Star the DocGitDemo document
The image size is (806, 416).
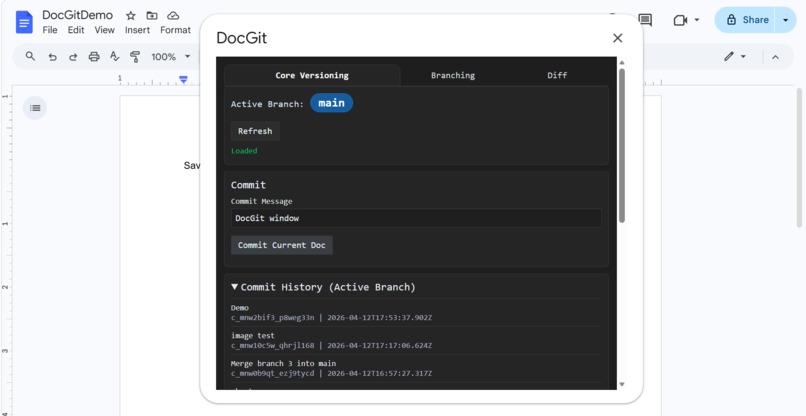pos(131,15)
